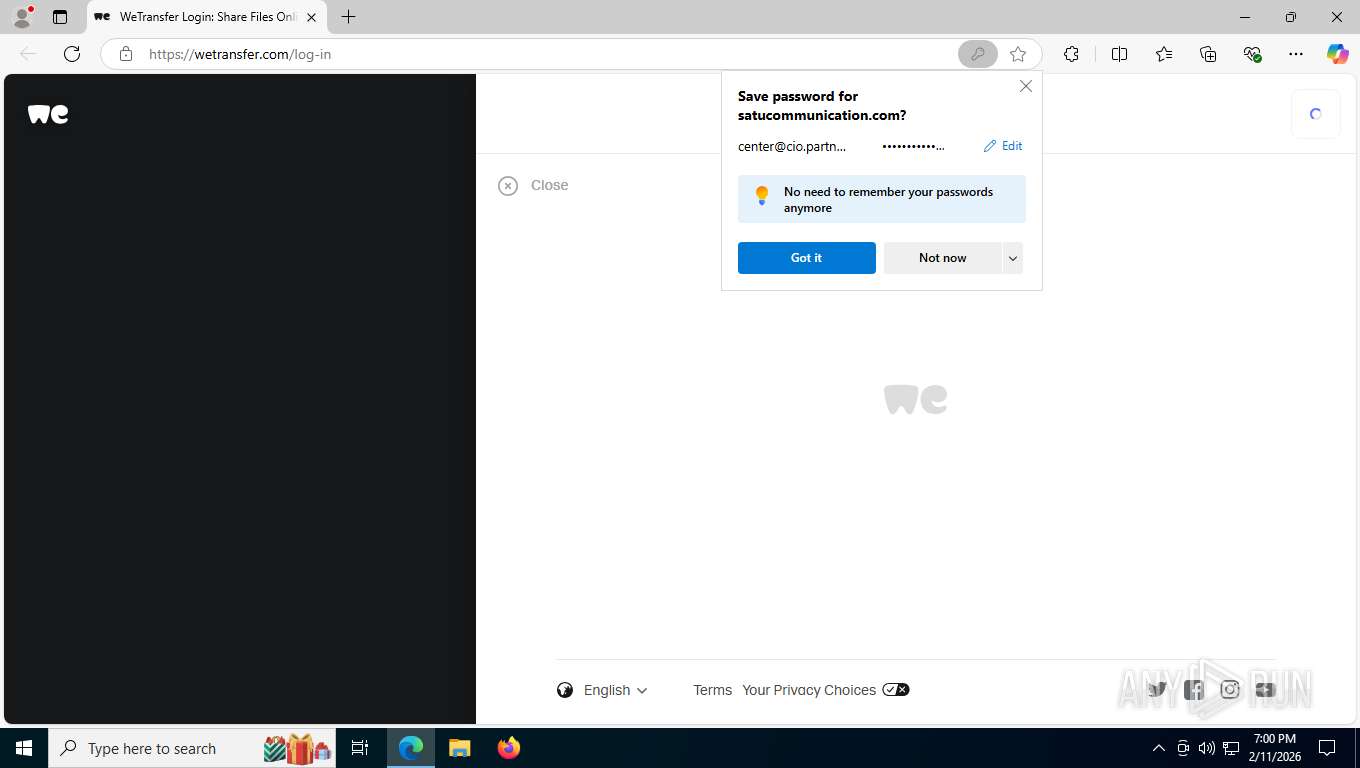The height and width of the screenshot is (768, 1360).
Task: Open the Favorites list
Action: (x=1164, y=54)
